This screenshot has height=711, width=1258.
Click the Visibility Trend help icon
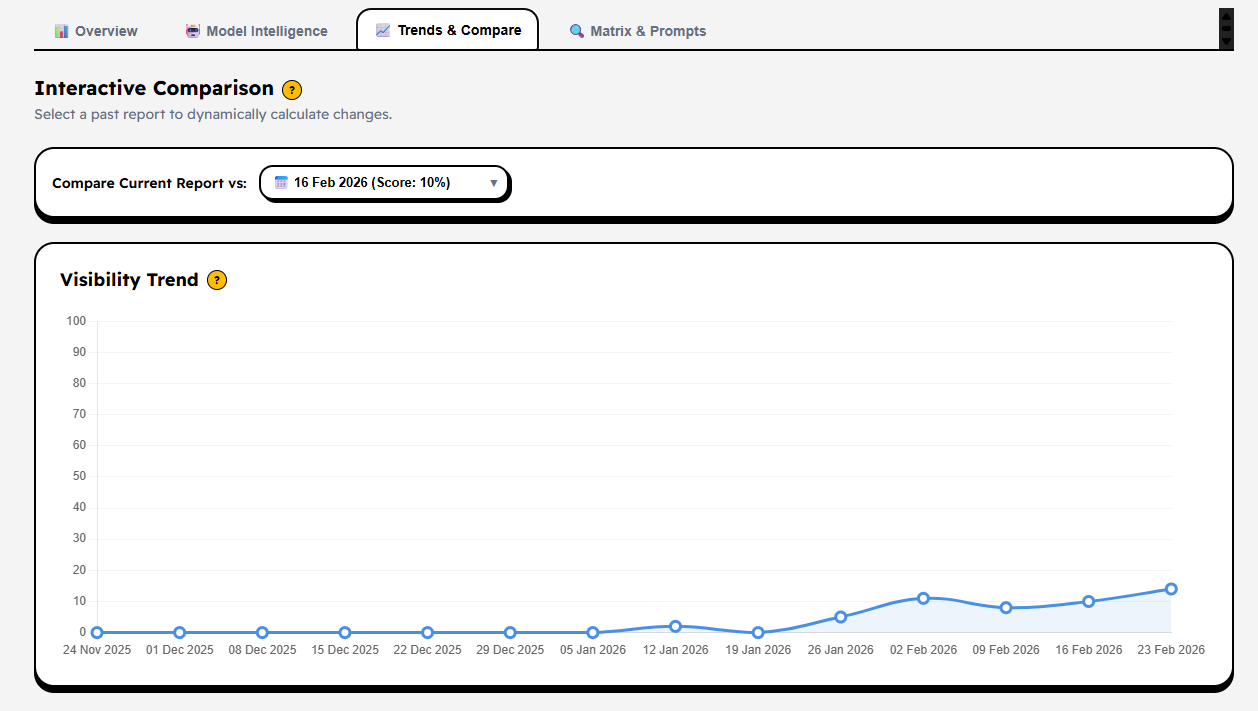(x=217, y=280)
